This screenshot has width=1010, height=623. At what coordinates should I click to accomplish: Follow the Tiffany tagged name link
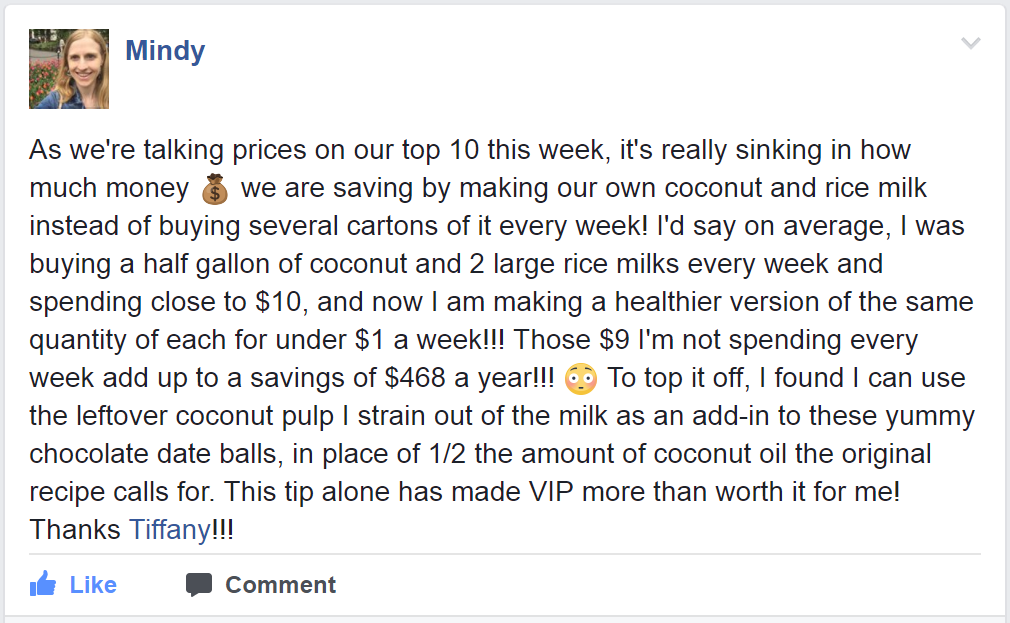click(x=169, y=529)
